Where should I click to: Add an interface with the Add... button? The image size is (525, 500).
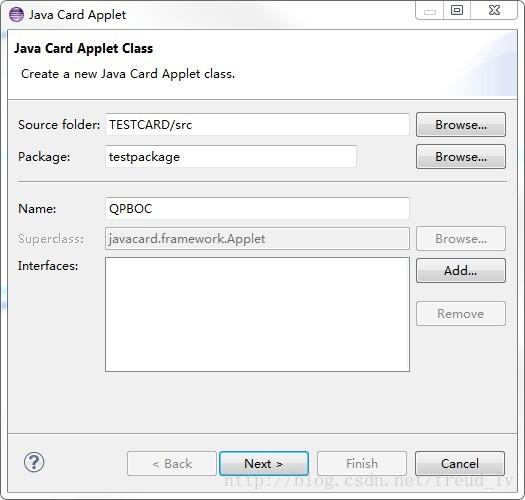click(461, 270)
